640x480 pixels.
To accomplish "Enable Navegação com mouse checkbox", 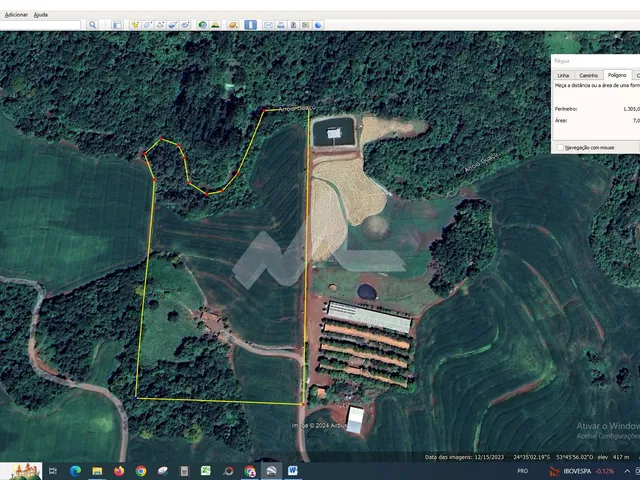I will click(560, 147).
